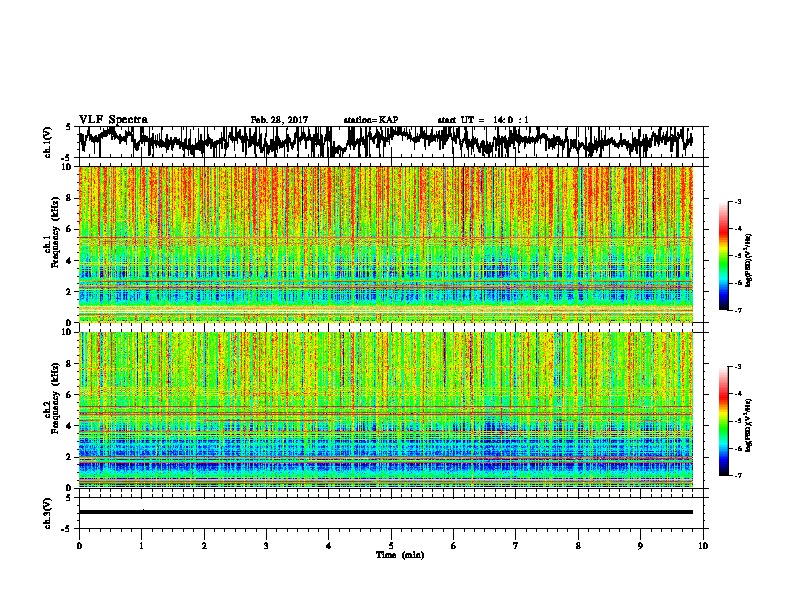
Task: Click the ch.1 spectrogram '8' kHz tick label
Action: 70,198
